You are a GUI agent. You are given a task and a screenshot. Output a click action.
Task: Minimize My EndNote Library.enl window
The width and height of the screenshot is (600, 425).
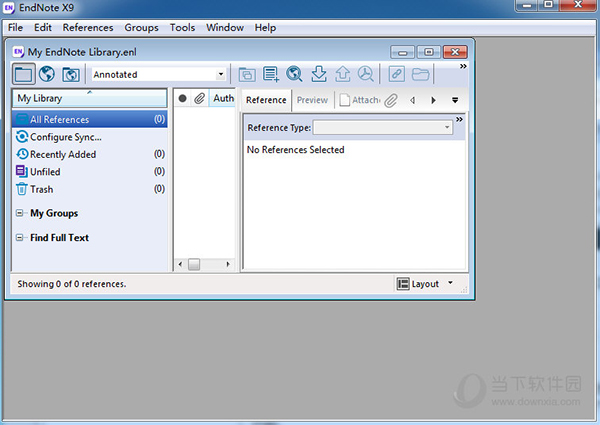402,52
